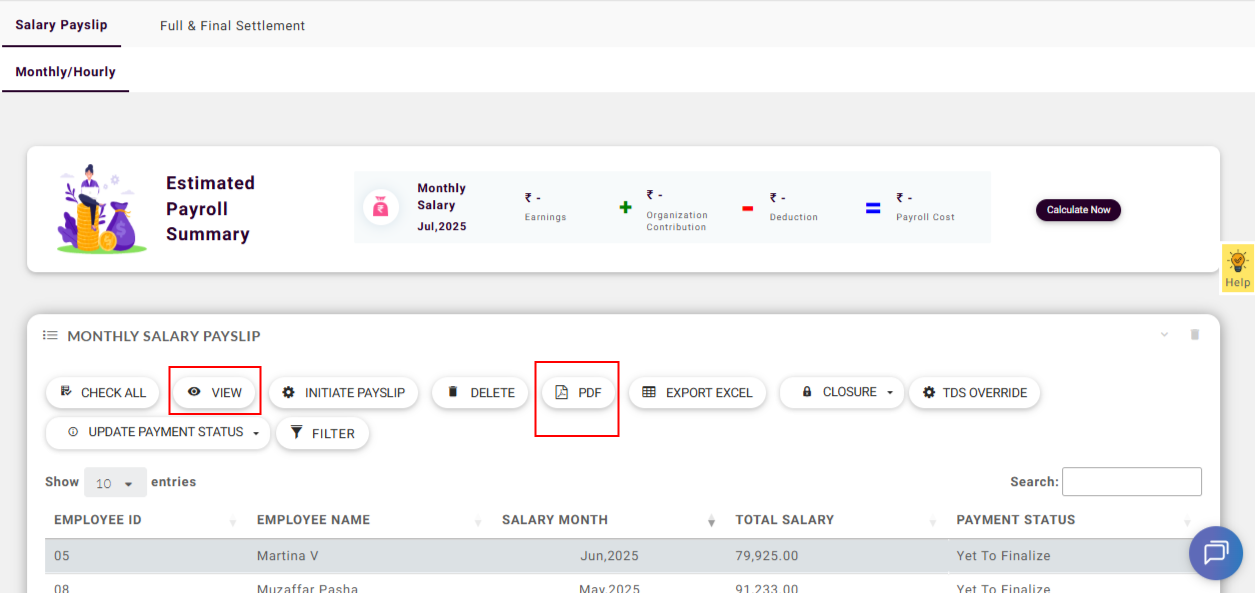Open the Filter options
This screenshot has width=1255, height=593.
[322, 434]
